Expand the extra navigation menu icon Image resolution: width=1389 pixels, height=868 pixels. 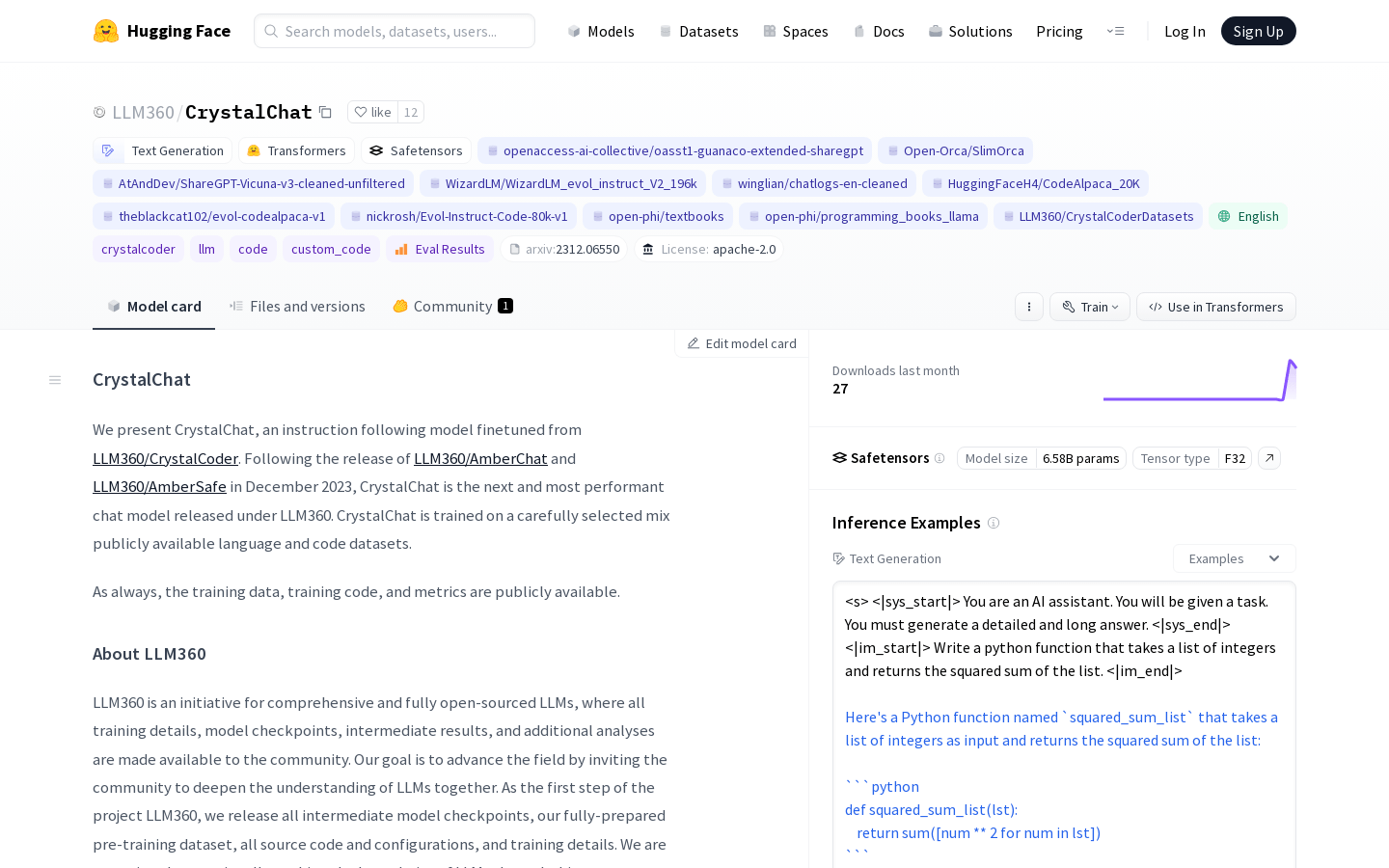coord(1115,31)
